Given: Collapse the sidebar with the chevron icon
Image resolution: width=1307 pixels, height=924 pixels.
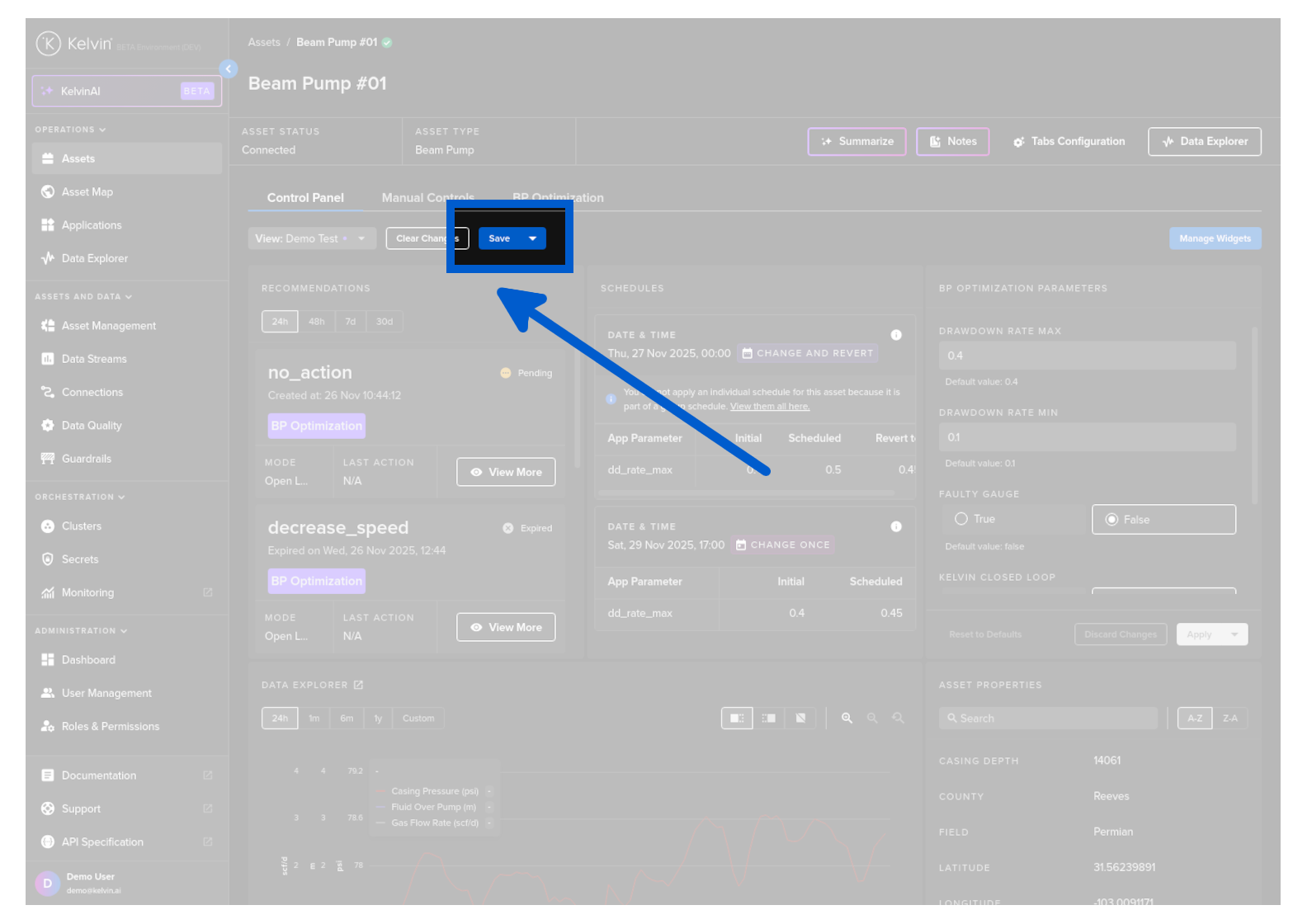Looking at the screenshot, I should tap(229, 69).
